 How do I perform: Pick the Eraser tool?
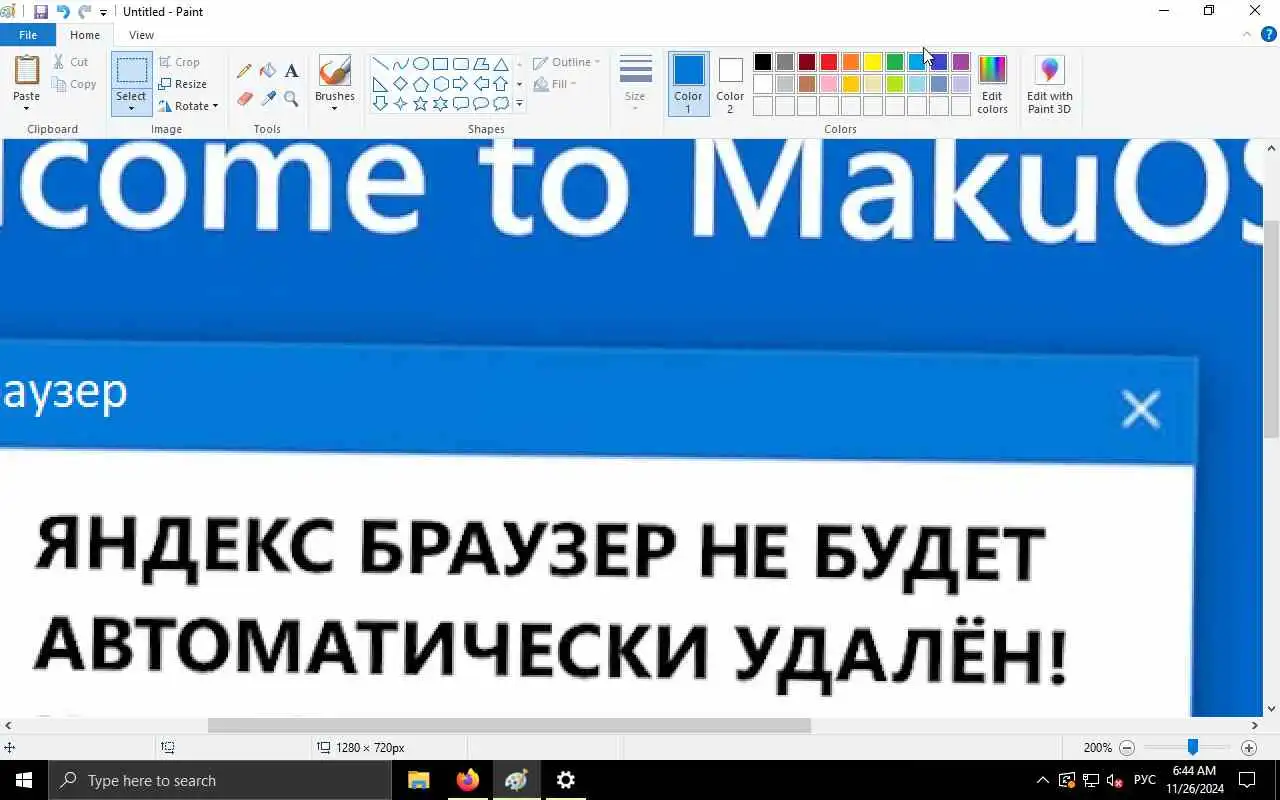244,99
